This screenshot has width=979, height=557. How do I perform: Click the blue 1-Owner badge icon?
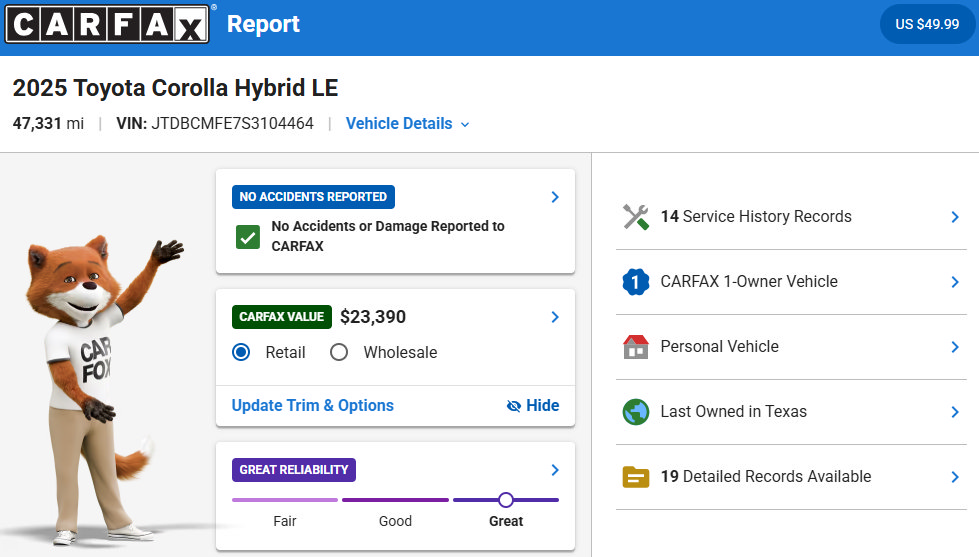(x=636, y=282)
